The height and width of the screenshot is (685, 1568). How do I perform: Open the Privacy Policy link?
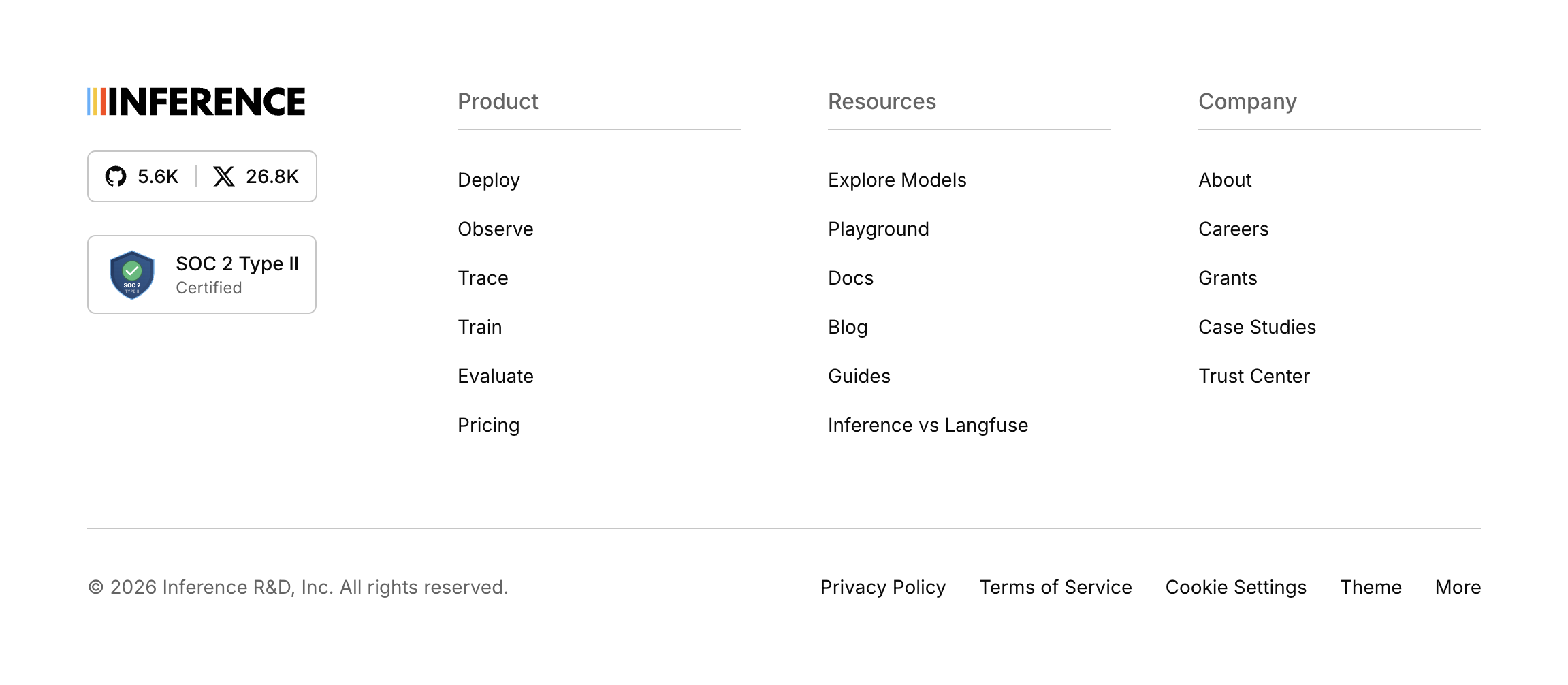[883, 587]
